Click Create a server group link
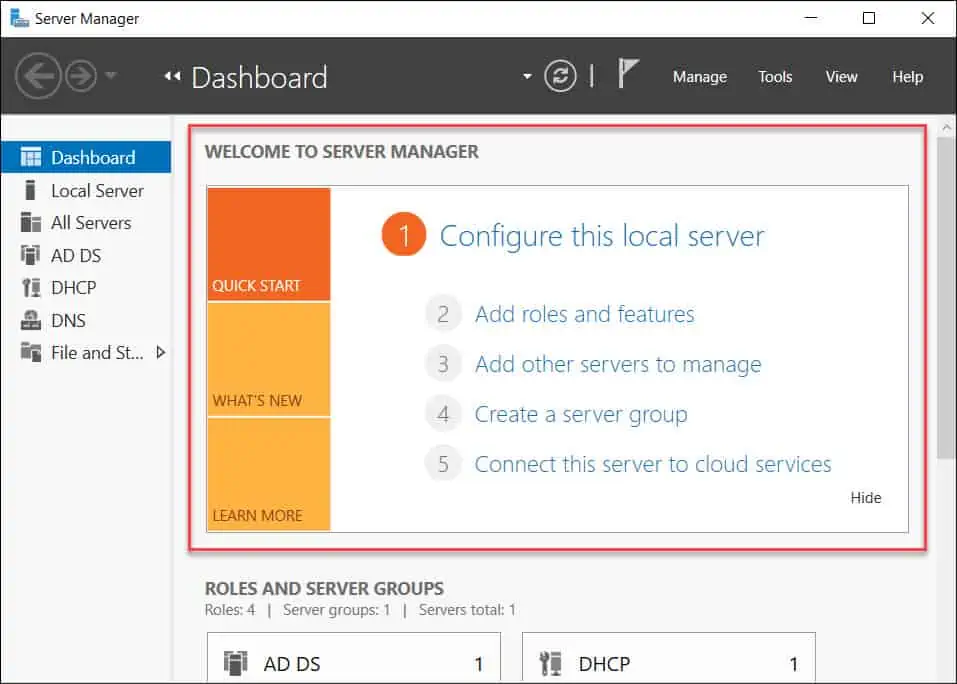957x684 pixels. pos(581,414)
